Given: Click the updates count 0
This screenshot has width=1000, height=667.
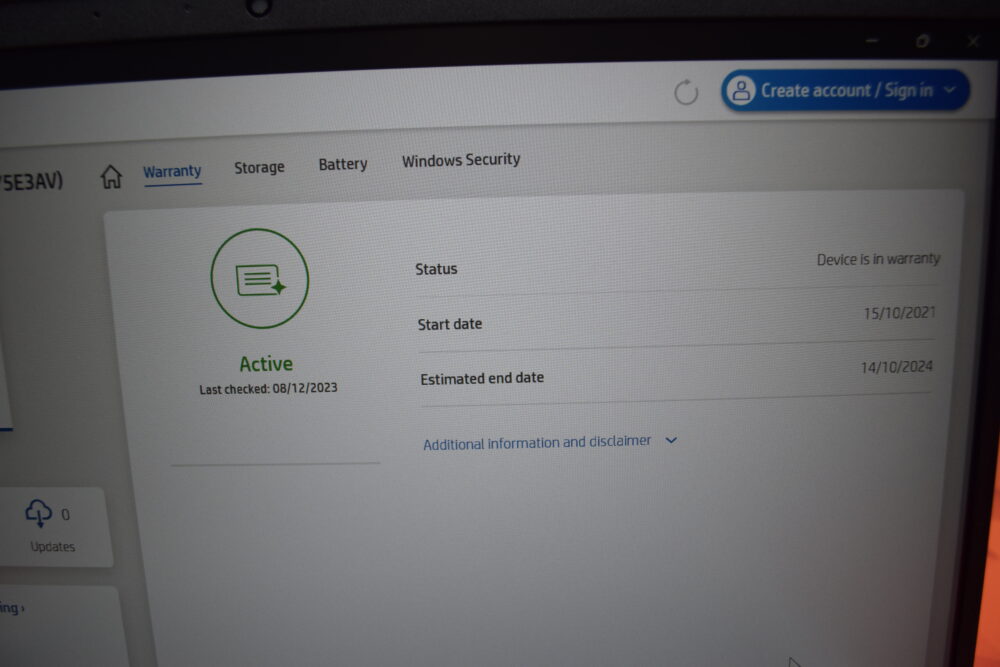Looking at the screenshot, I should (65, 515).
